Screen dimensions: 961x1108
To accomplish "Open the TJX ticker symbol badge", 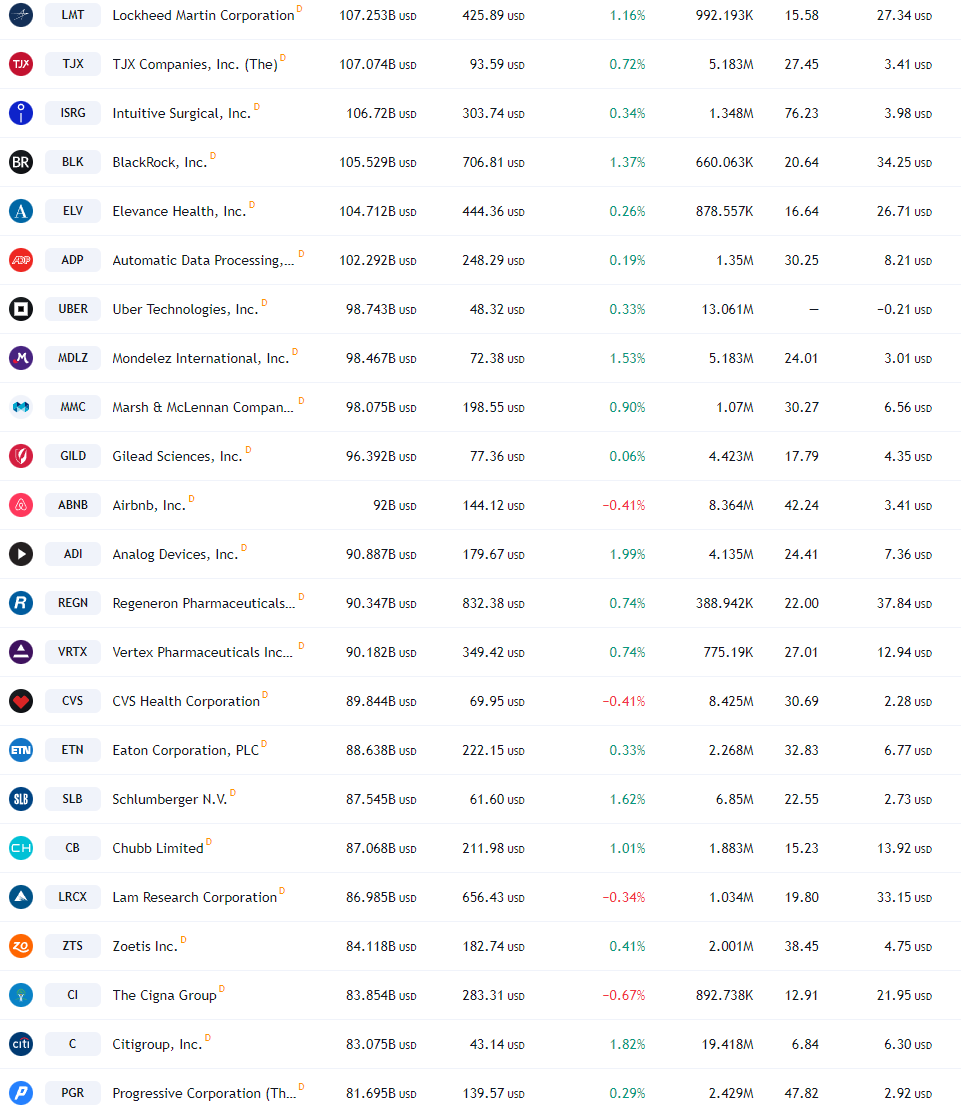I will tap(73, 64).
